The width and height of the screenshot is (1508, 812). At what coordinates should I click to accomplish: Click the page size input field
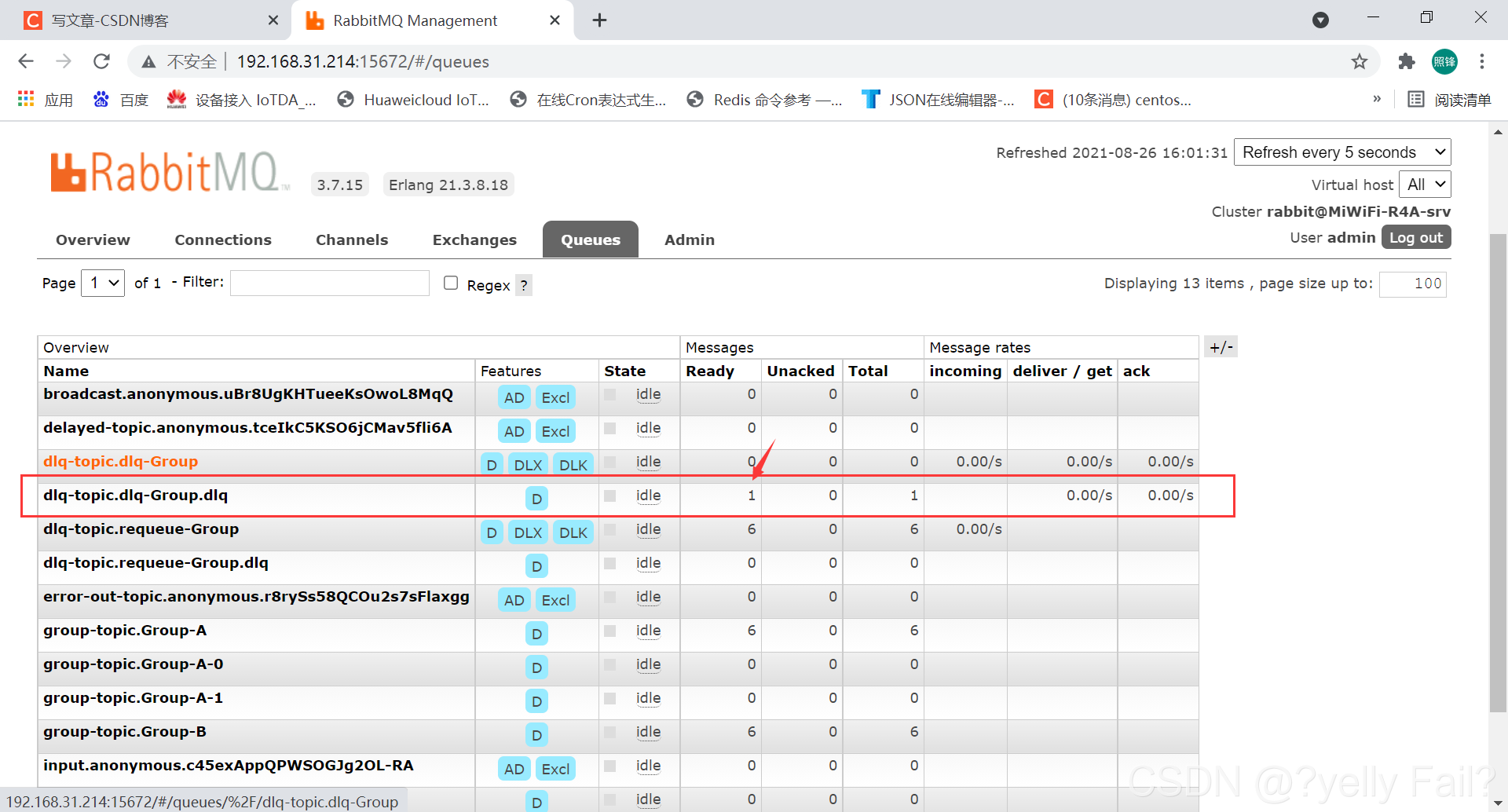pyautogui.click(x=1412, y=283)
